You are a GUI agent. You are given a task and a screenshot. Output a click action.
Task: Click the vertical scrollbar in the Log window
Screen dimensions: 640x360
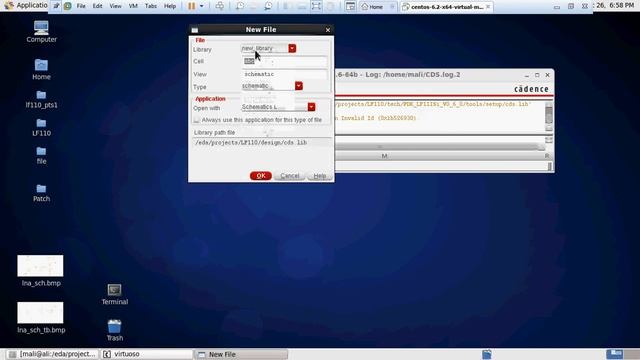coord(549,116)
